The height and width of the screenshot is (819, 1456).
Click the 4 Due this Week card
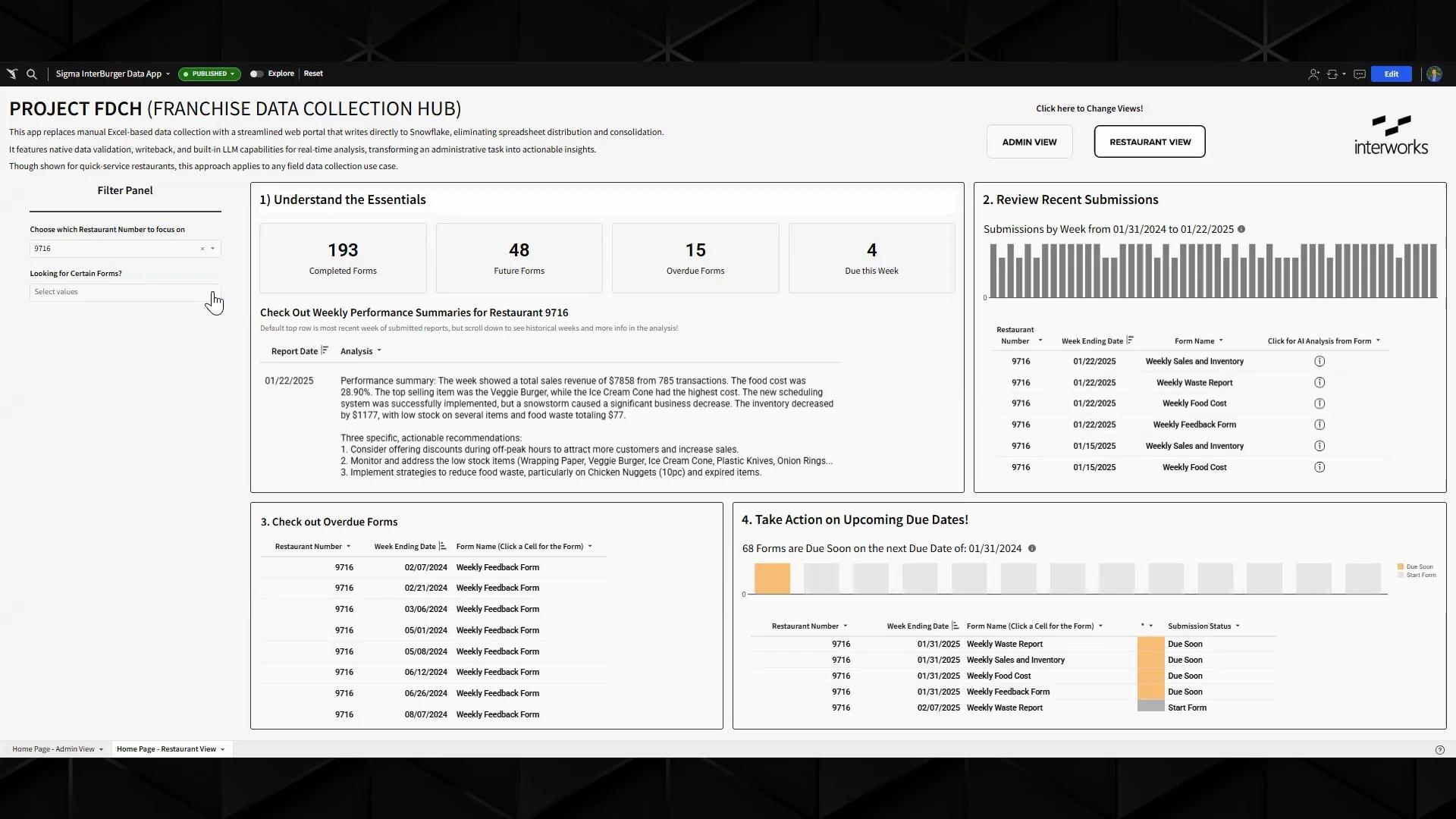click(871, 258)
